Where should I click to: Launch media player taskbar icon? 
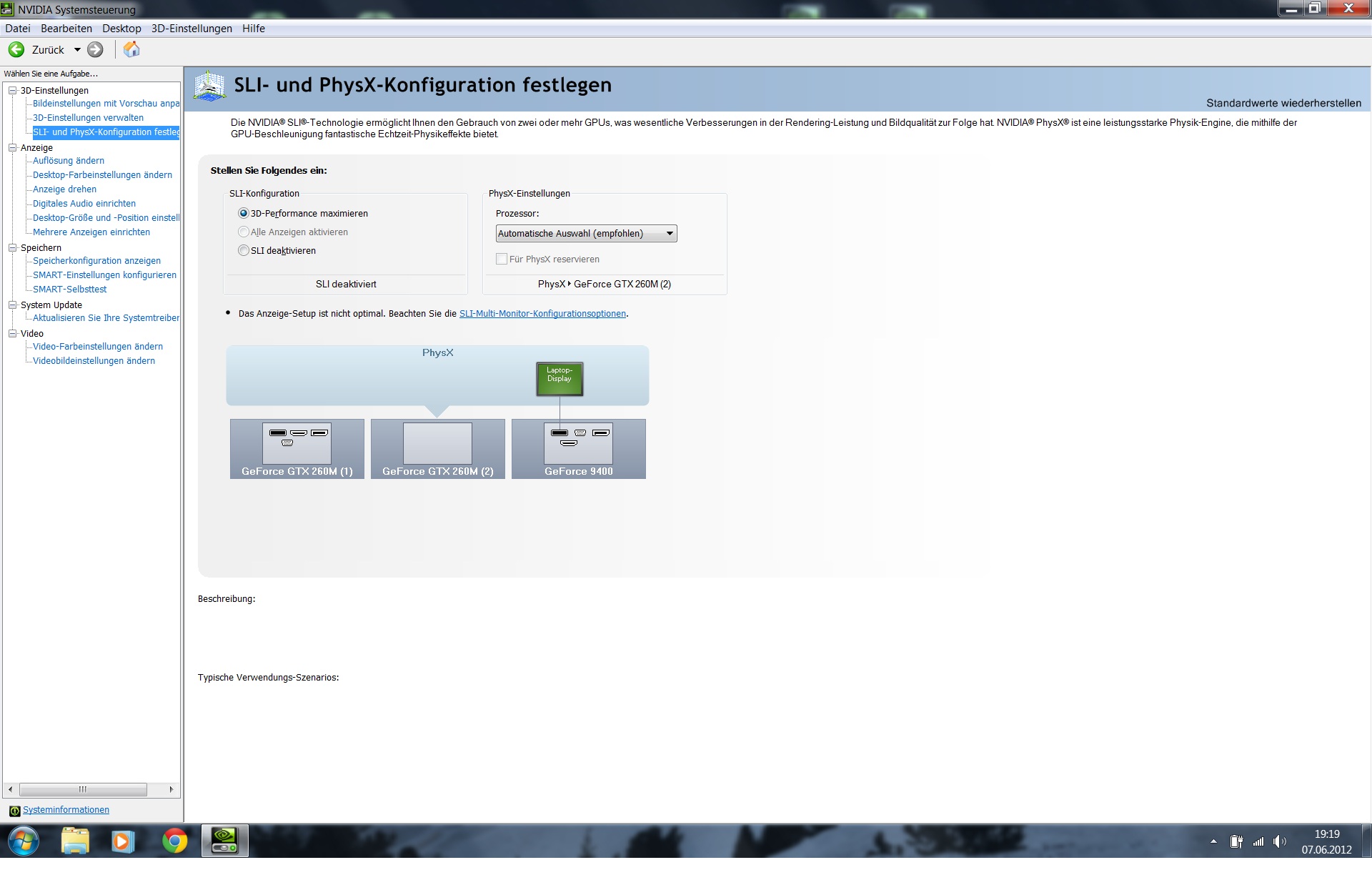(x=122, y=841)
